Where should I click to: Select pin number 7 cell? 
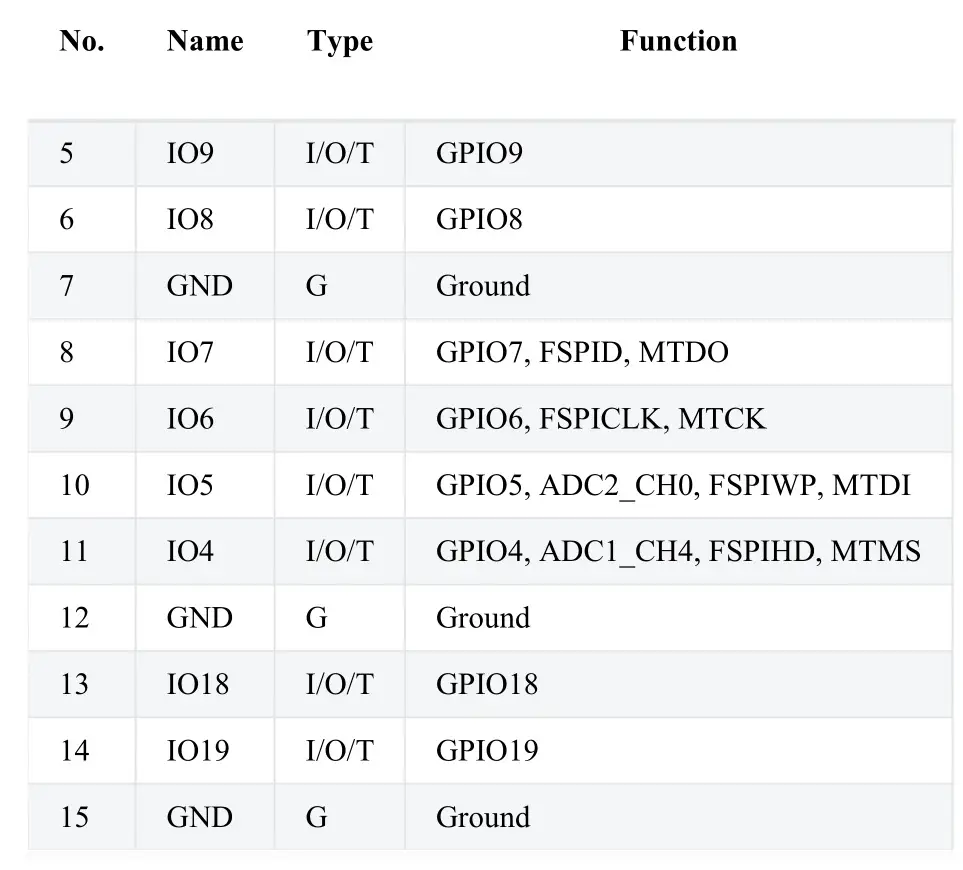coord(67,286)
